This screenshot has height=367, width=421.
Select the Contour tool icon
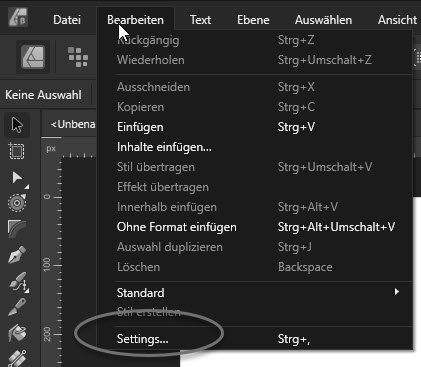pyautogui.click(x=17, y=203)
